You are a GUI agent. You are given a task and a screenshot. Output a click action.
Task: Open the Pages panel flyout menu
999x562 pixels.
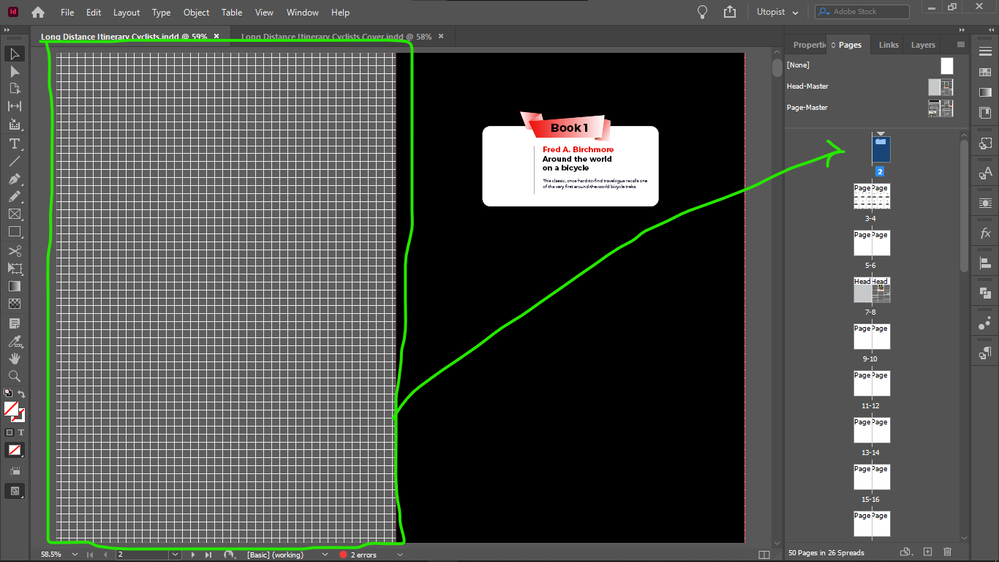pyautogui.click(x=961, y=45)
